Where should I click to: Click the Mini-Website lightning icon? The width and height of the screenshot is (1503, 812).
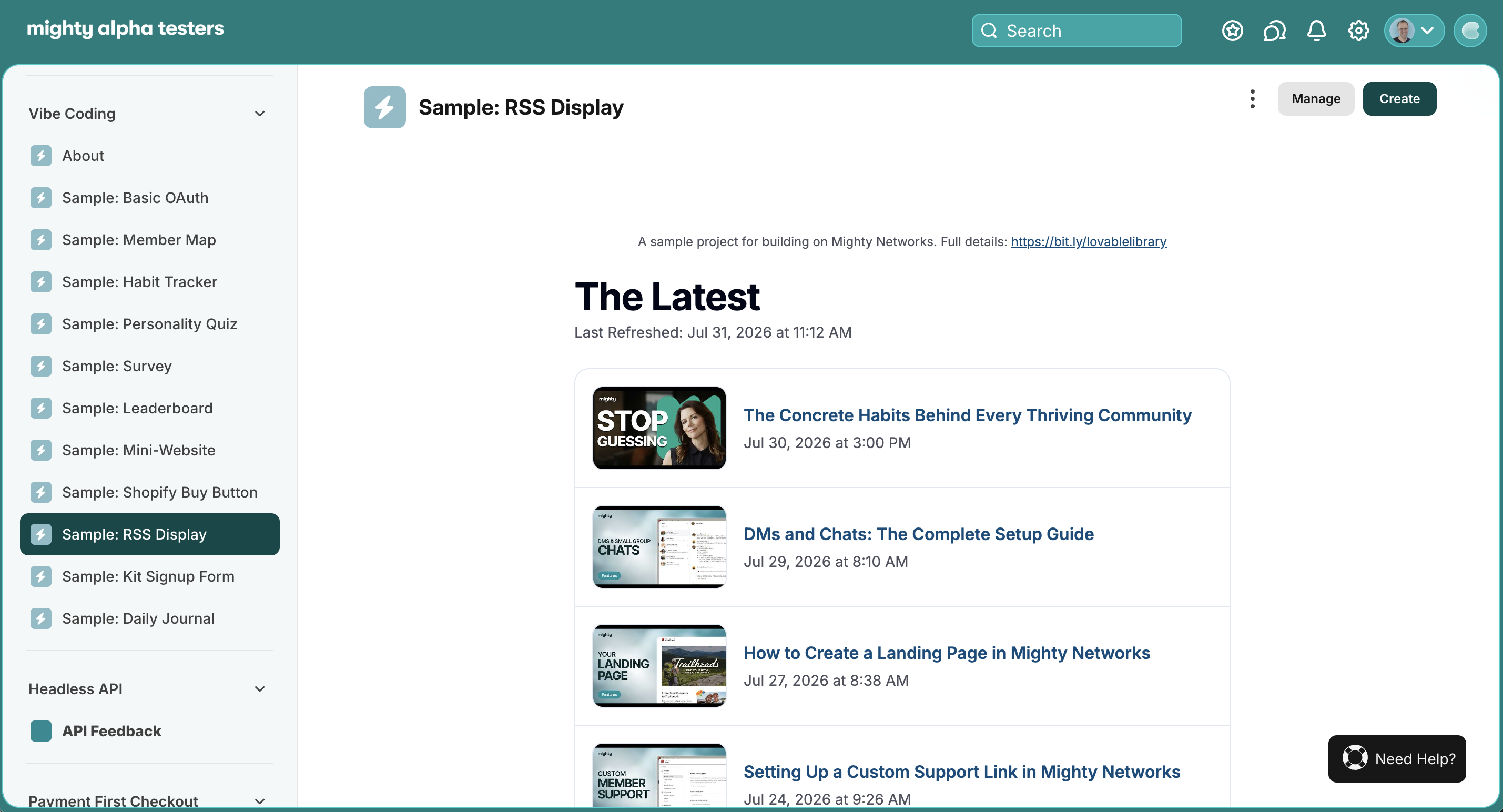(41, 450)
